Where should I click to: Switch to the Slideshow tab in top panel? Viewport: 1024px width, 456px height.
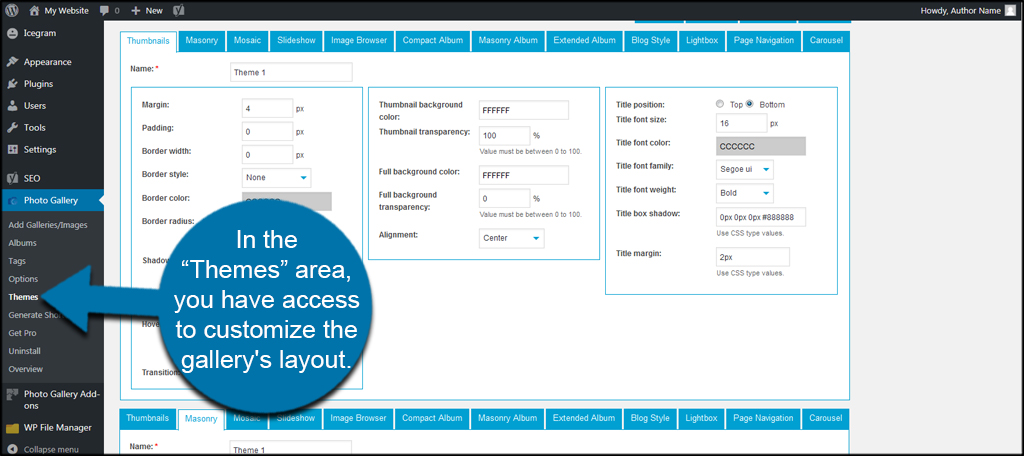pos(296,41)
